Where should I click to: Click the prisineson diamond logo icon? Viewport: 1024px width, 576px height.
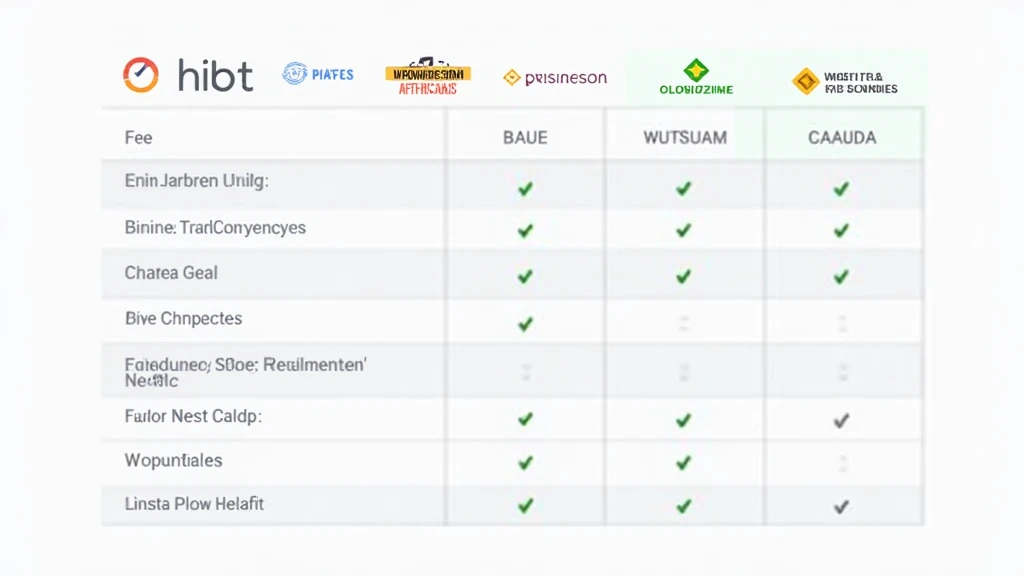click(x=512, y=77)
